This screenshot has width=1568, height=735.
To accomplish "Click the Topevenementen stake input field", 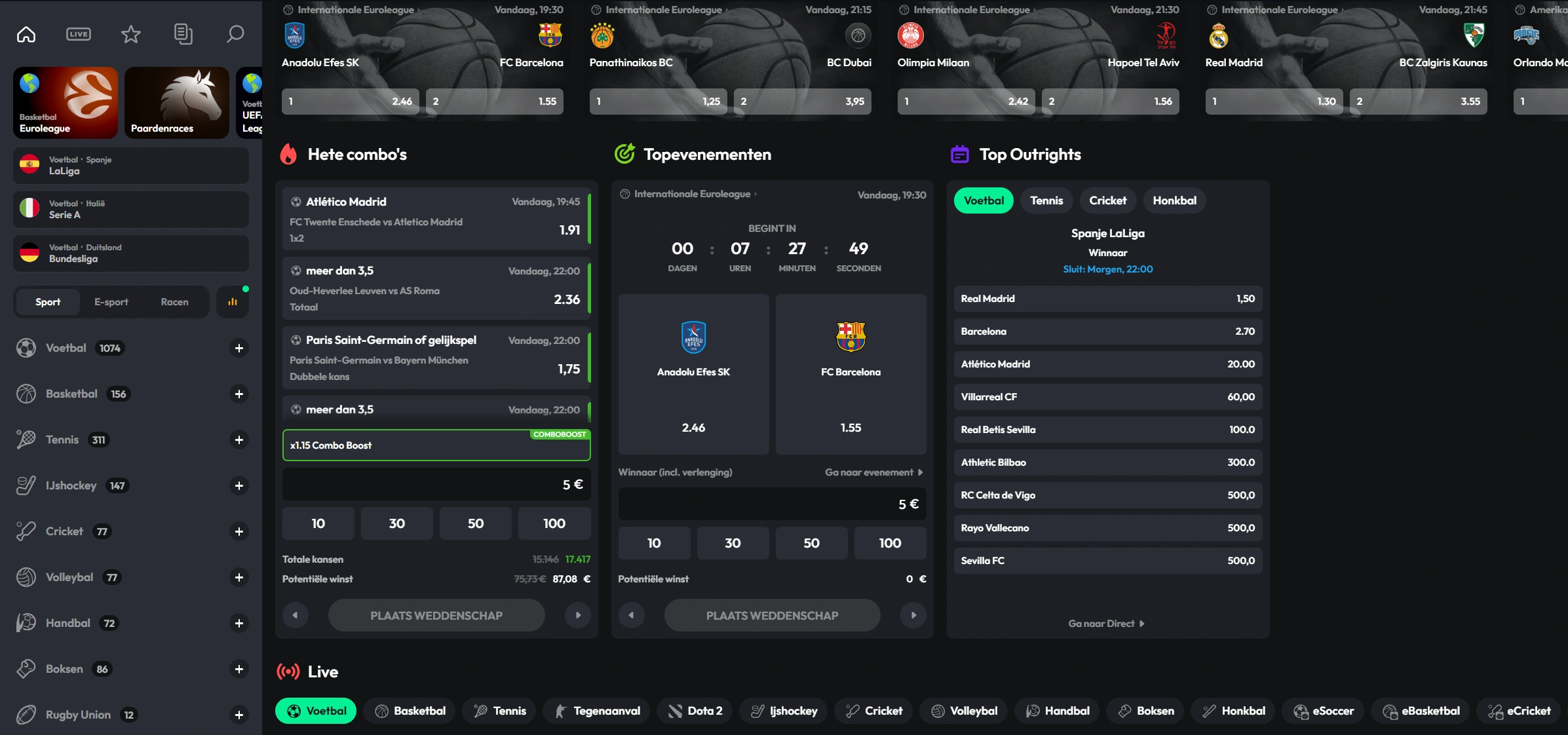I will point(772,504).
